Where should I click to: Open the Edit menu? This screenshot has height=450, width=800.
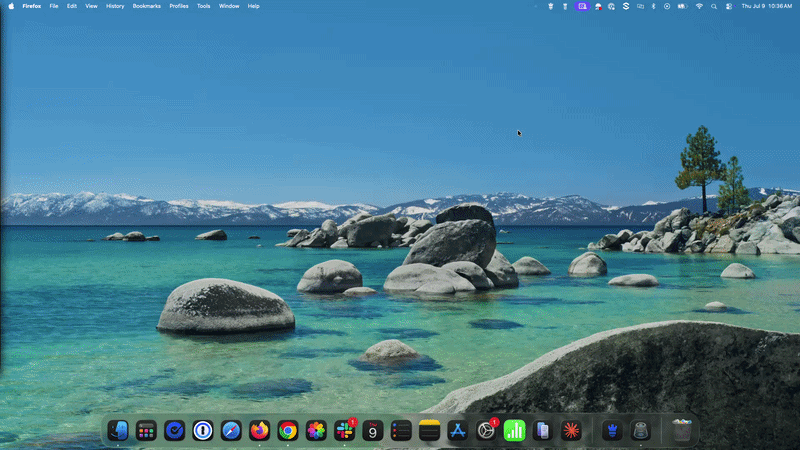point(71,6)
